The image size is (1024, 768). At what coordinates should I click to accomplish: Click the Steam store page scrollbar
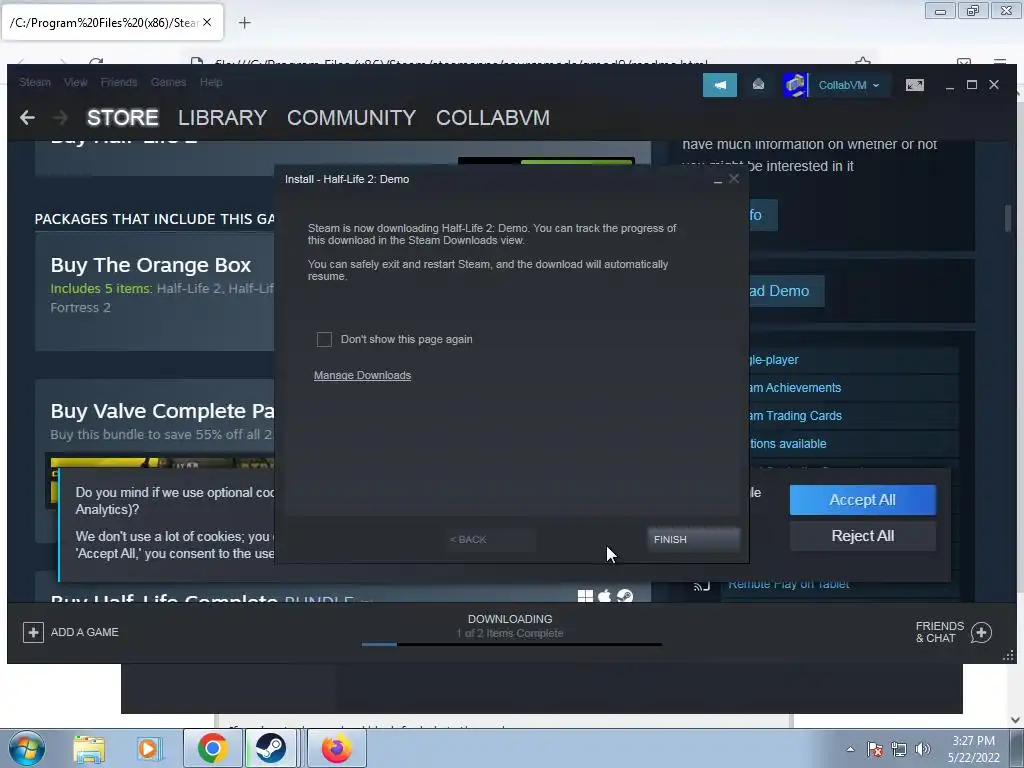[1008, 218]
